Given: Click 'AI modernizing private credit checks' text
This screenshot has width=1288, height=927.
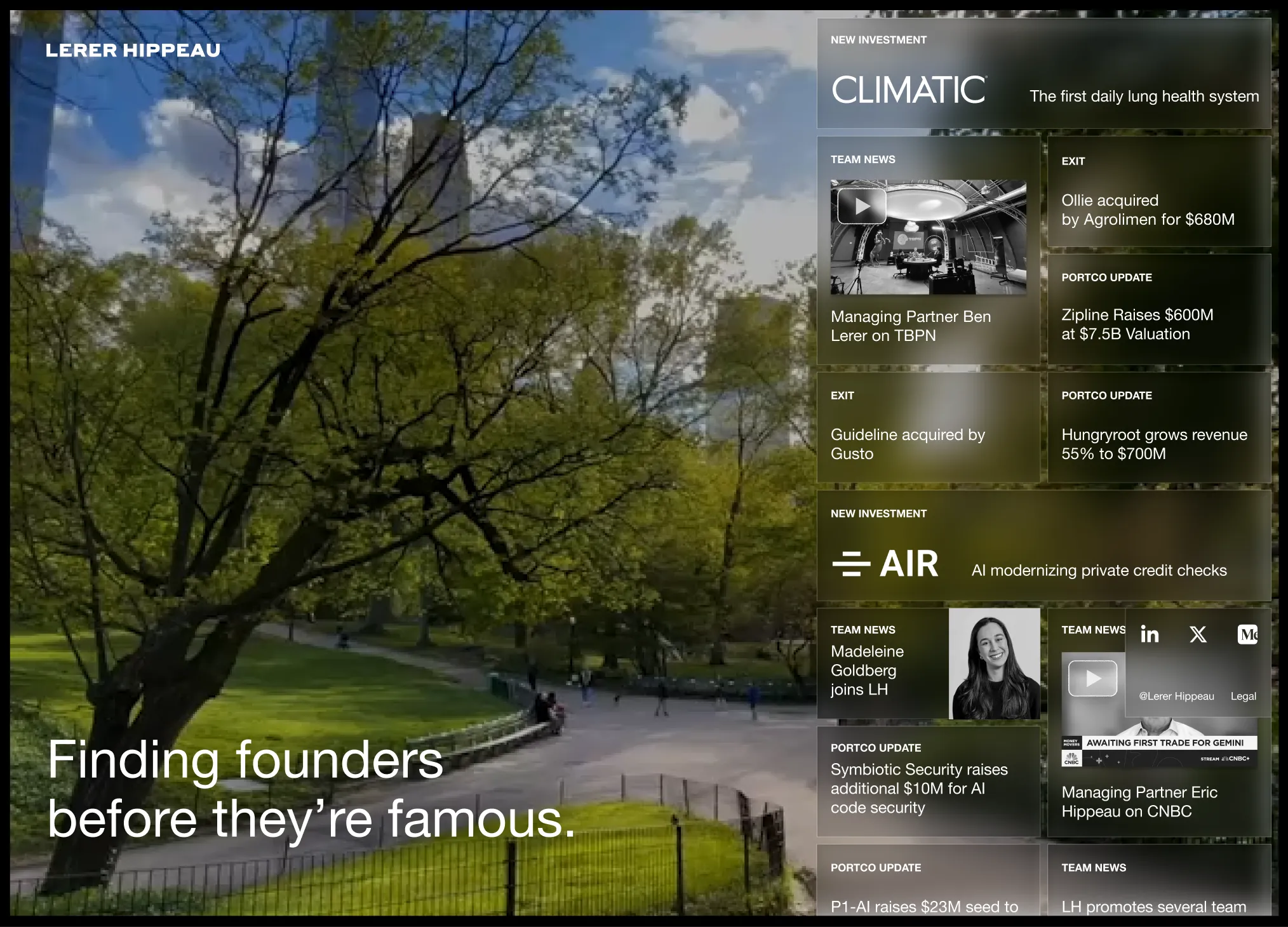Looking at the screenshot, I should 1099,570.
